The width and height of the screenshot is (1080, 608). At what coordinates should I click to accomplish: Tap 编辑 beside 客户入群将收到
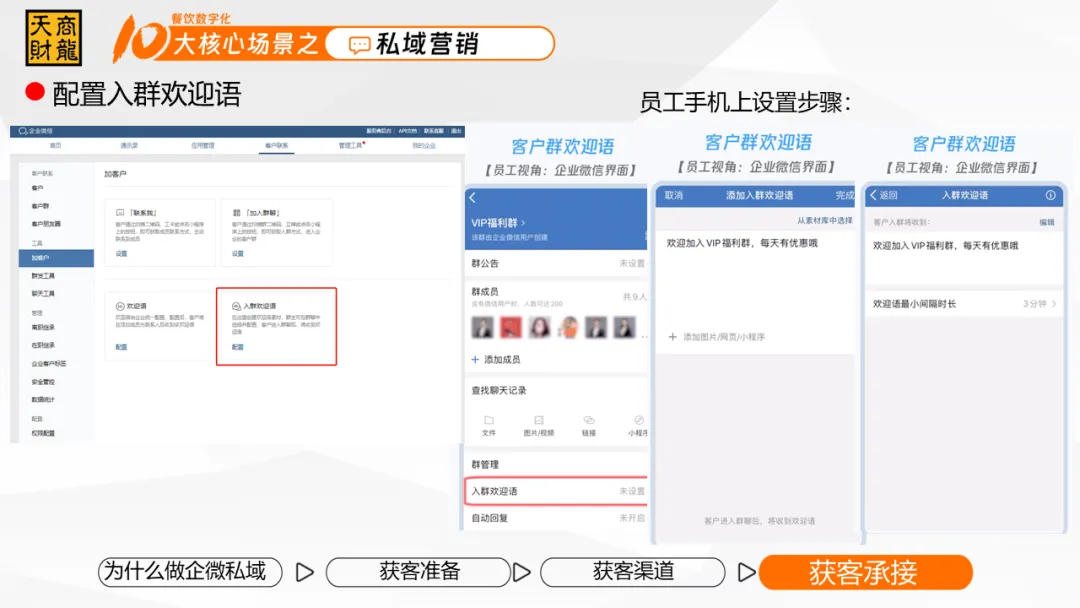(1047, 222)
